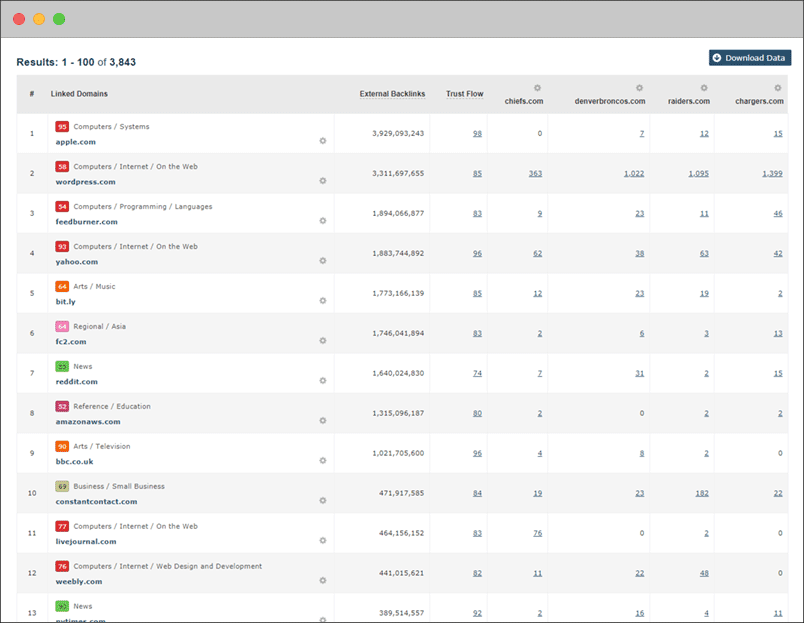Viewport: 804px width, 623px height.
Task: Open the gear menu for wordpress.com
Action: pos(323,180)
